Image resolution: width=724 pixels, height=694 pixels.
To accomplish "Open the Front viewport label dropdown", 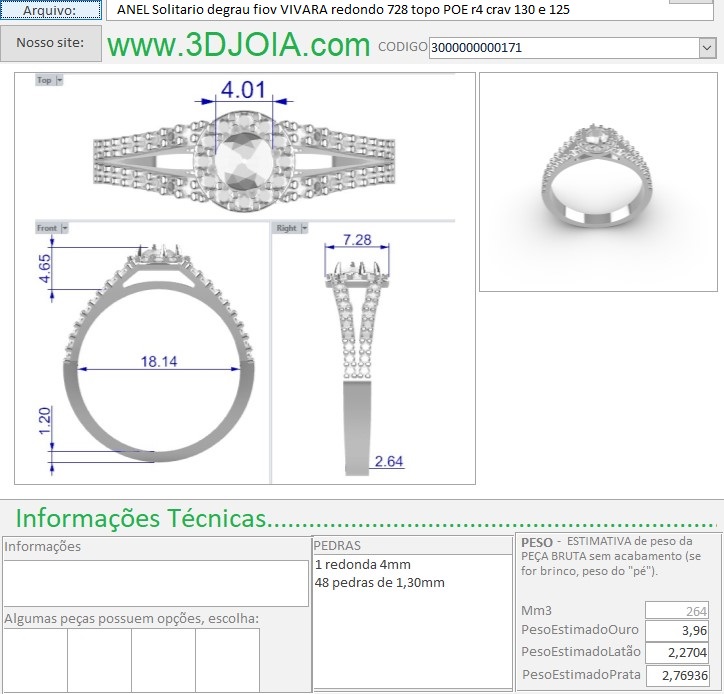I will 65,228.
